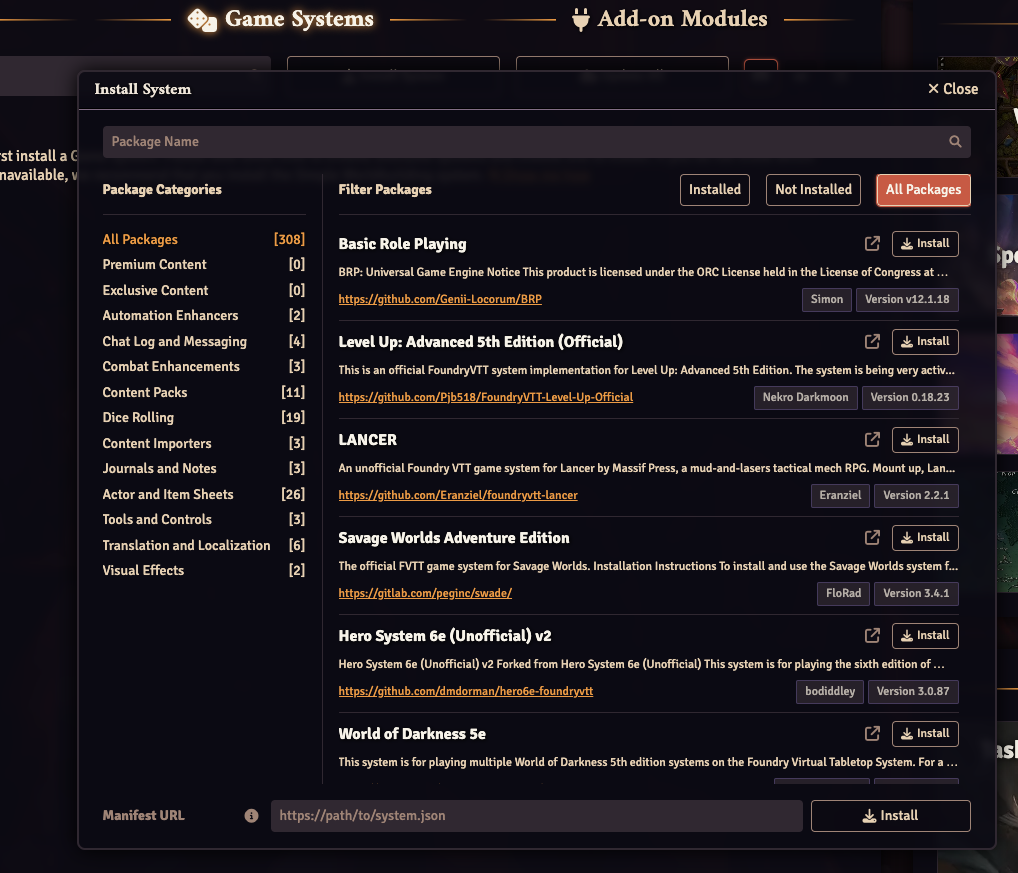Open external link icon for LANCER
Screen dimensions: 1018x873
click(871, 438)
